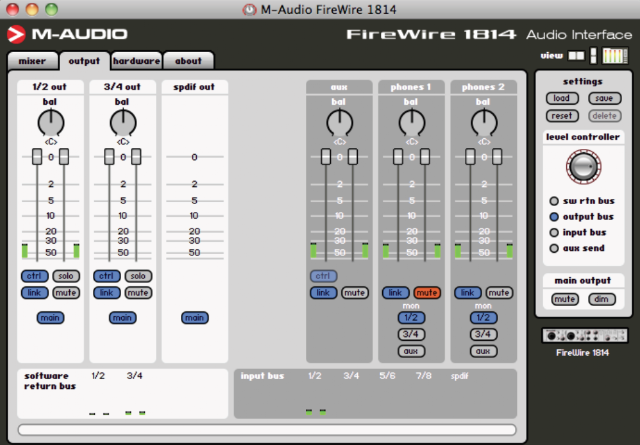Unmute the phones 1 channel

click(x=427, y=293)
